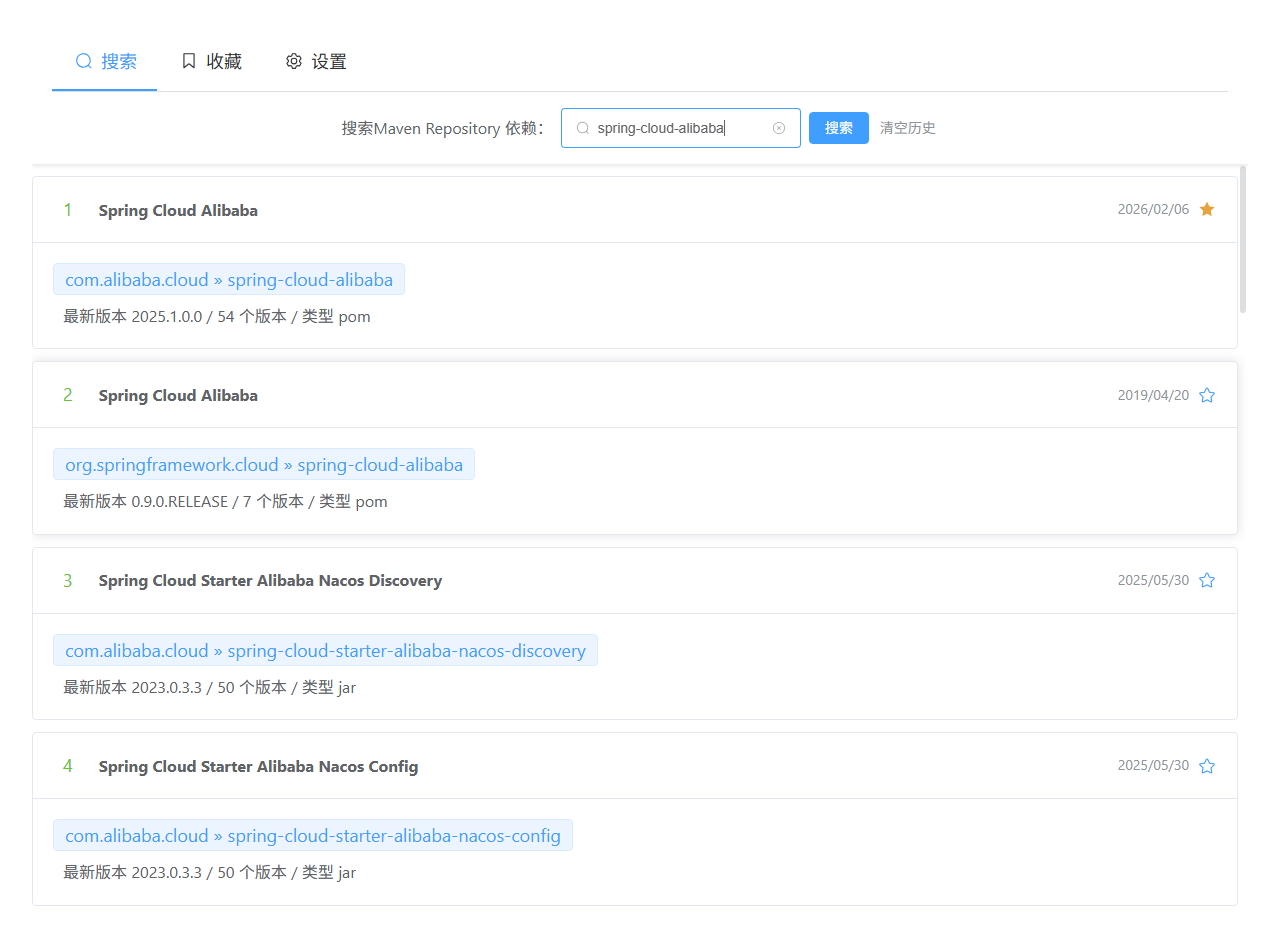1280x940 pixels.
Task: Unfavorite the first Spring Cloud Alibaba result
Action: point(1207,209)
